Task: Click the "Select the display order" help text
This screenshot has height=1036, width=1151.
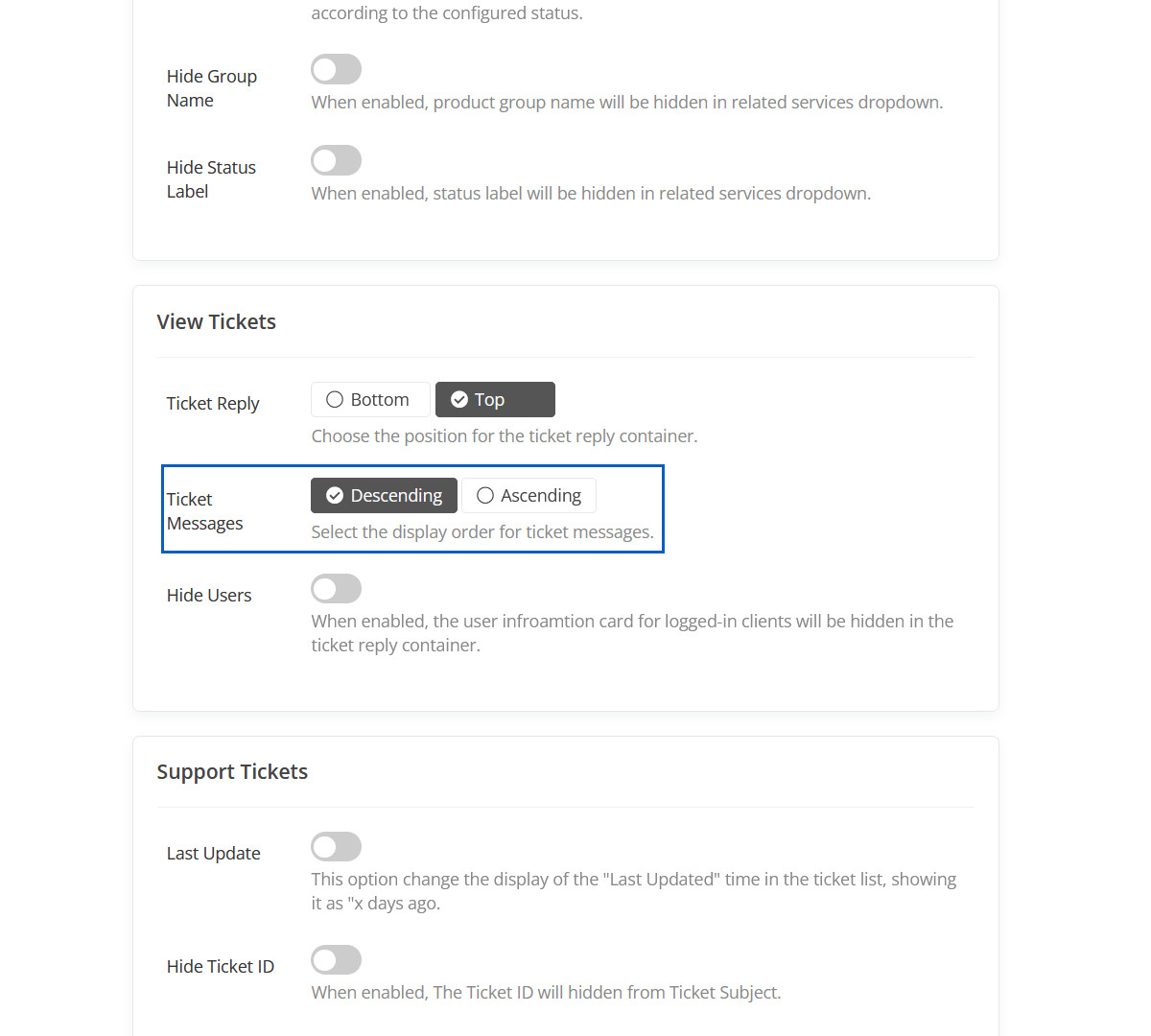Action: pos(482,532)
